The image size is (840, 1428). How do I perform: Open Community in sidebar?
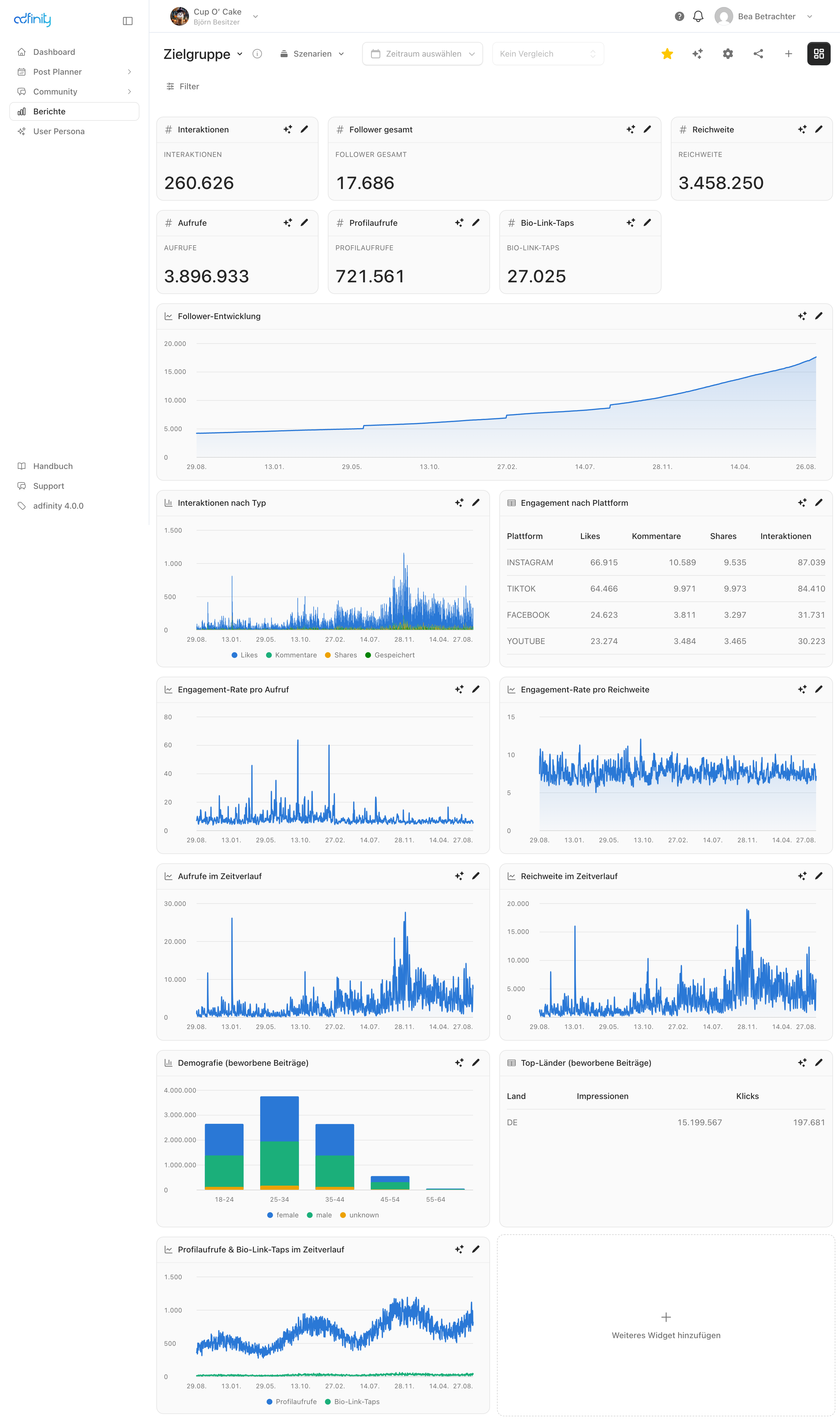(74, 92)
